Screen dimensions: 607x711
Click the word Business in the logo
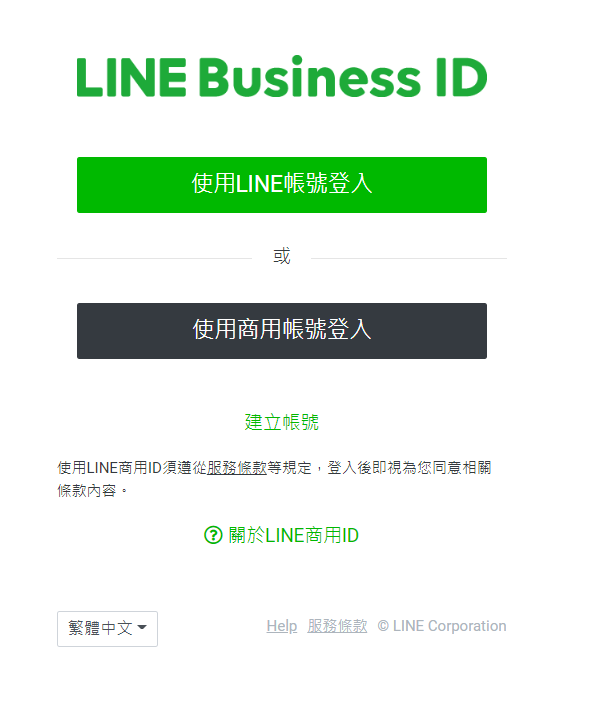tap(311, 77)
